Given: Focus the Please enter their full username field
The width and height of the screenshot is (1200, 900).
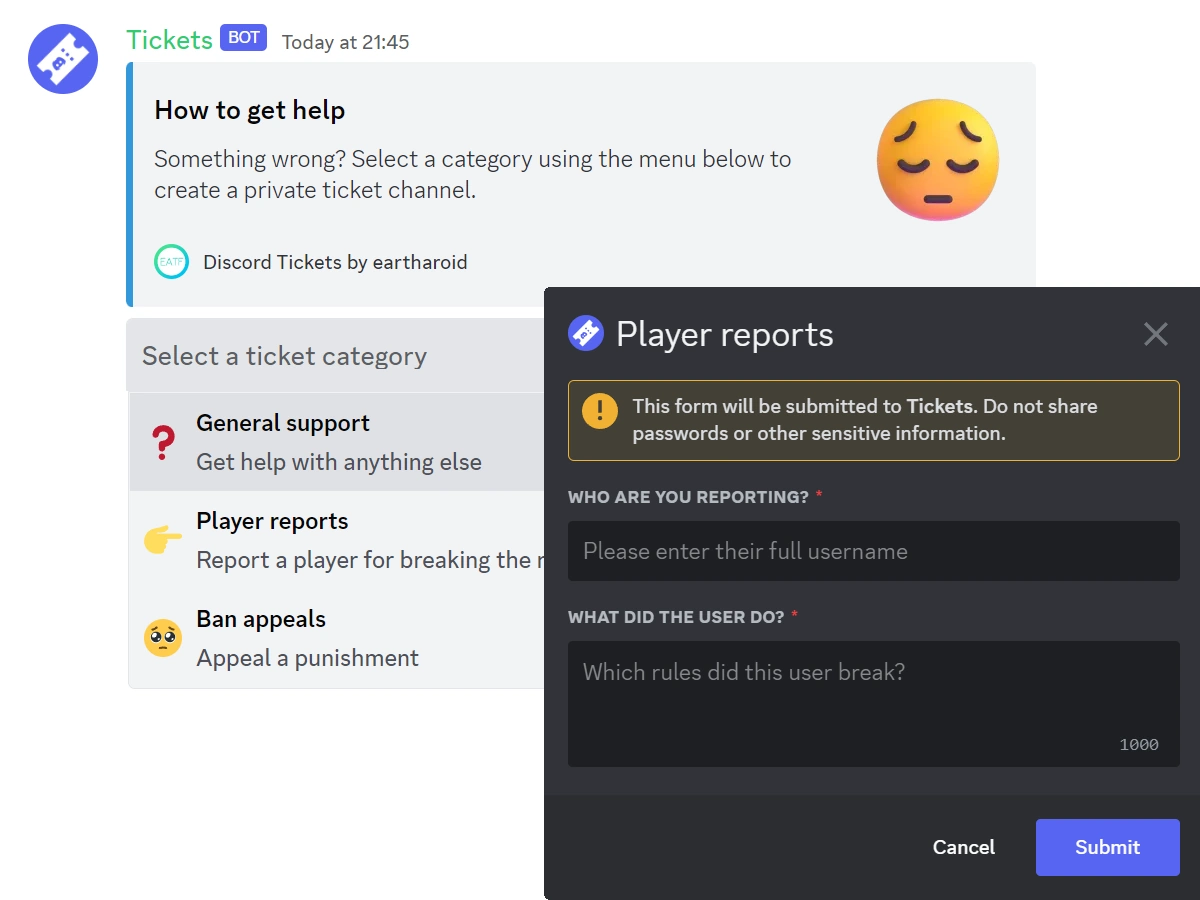Looking at the screenshot, I should pos(873,550).
